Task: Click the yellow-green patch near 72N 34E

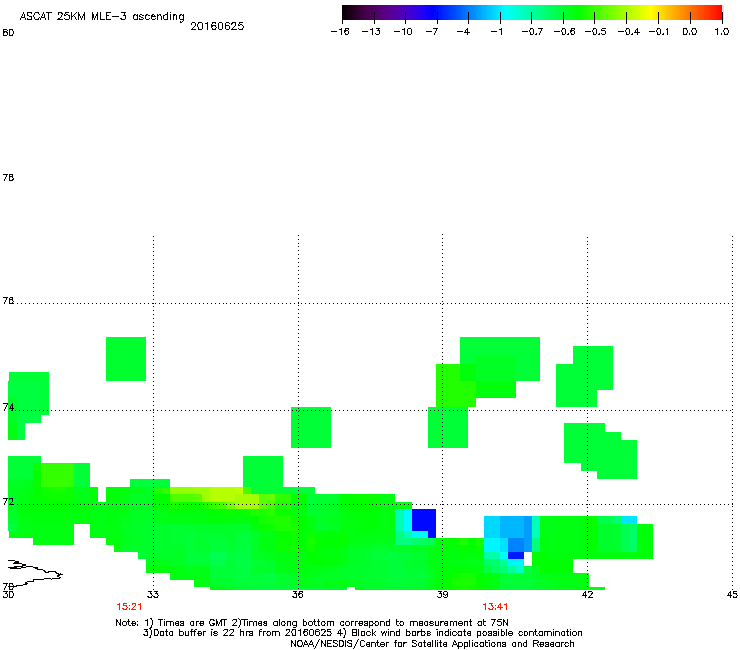Action: click(x=227, y=495)
